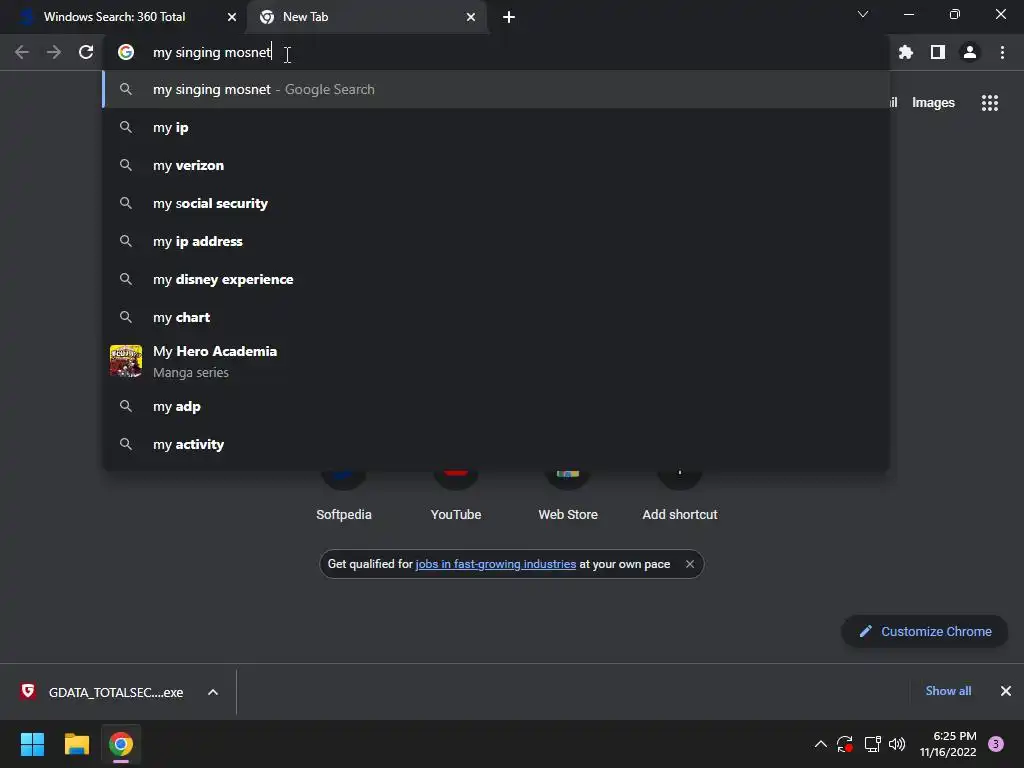The height and width of the screenshot is (768, 1024).
Task: Pick the 'my ip address' suggestion
Action: coord(496,241)
